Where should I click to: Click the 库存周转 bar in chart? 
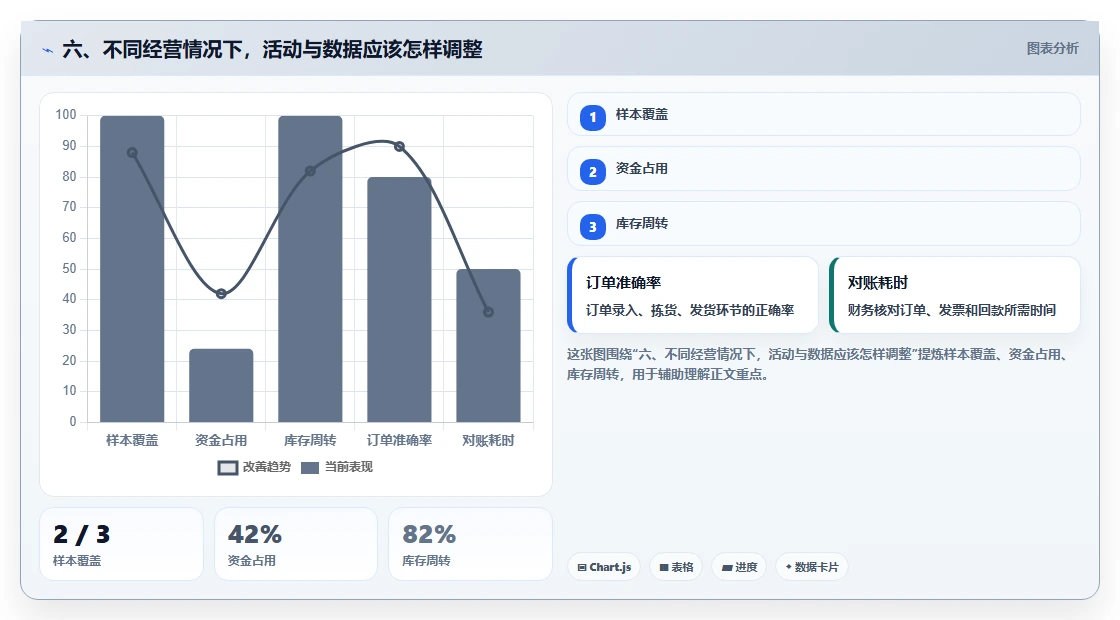[x=310, y=269]
